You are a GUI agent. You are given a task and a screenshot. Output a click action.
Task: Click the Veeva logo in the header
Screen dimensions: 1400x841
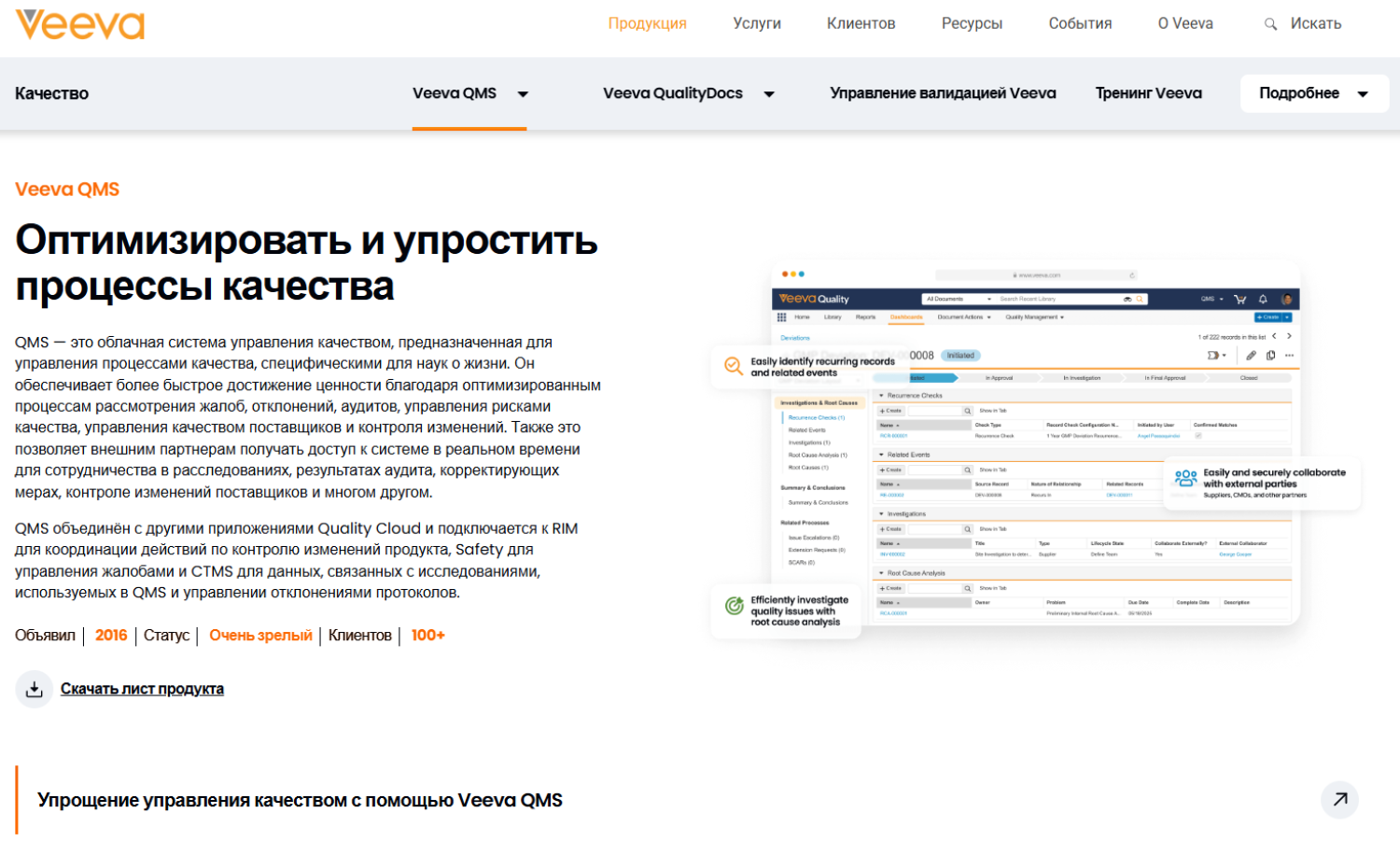tap(80, 24)
